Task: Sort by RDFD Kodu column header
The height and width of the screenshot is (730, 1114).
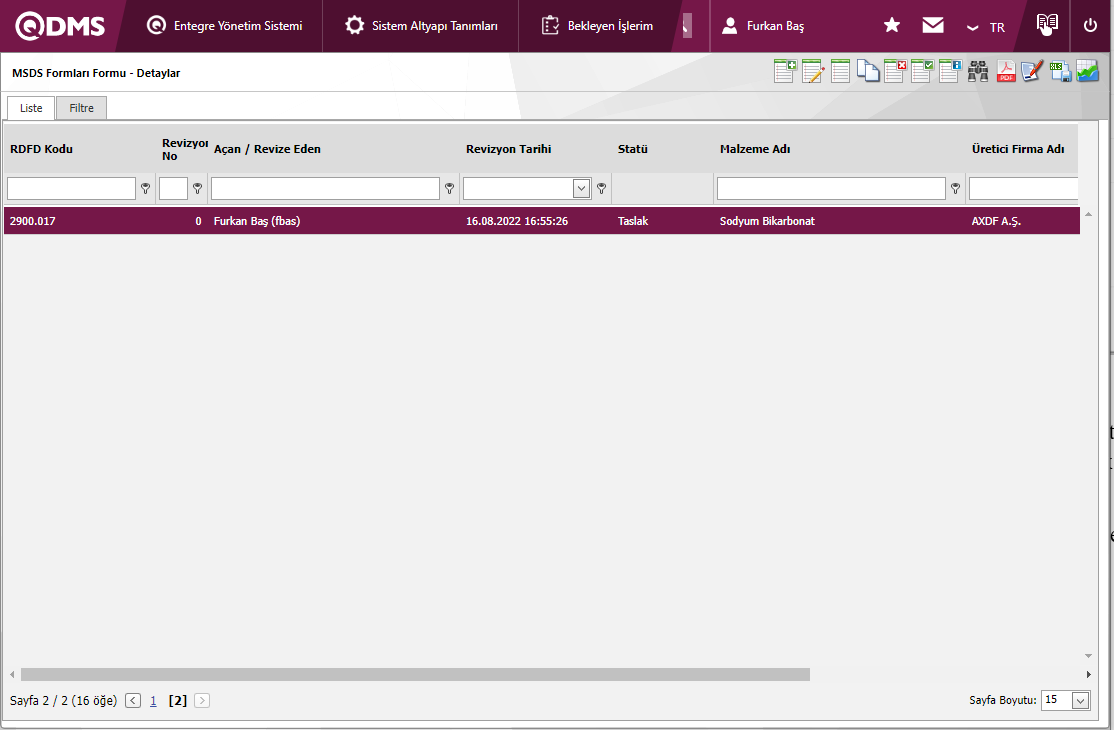Action: tap(41, 149)
